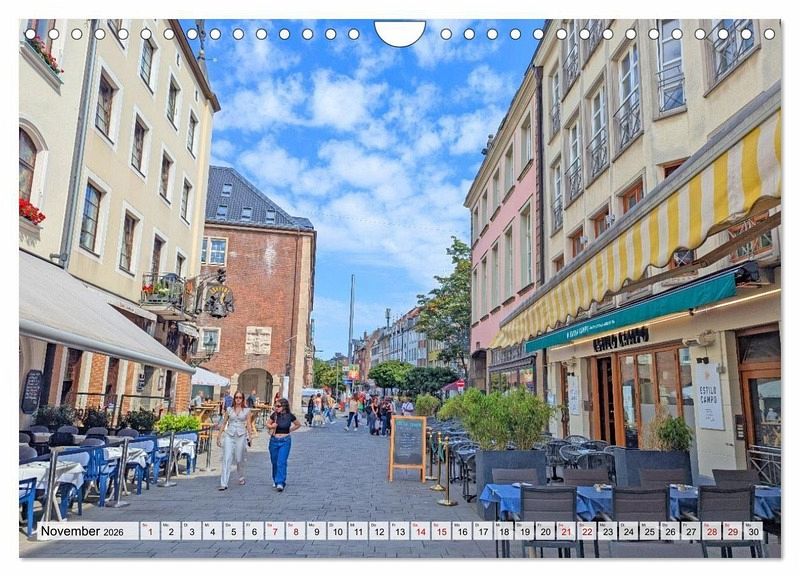Choose day 22 in the date strip

tap(587, 531)
